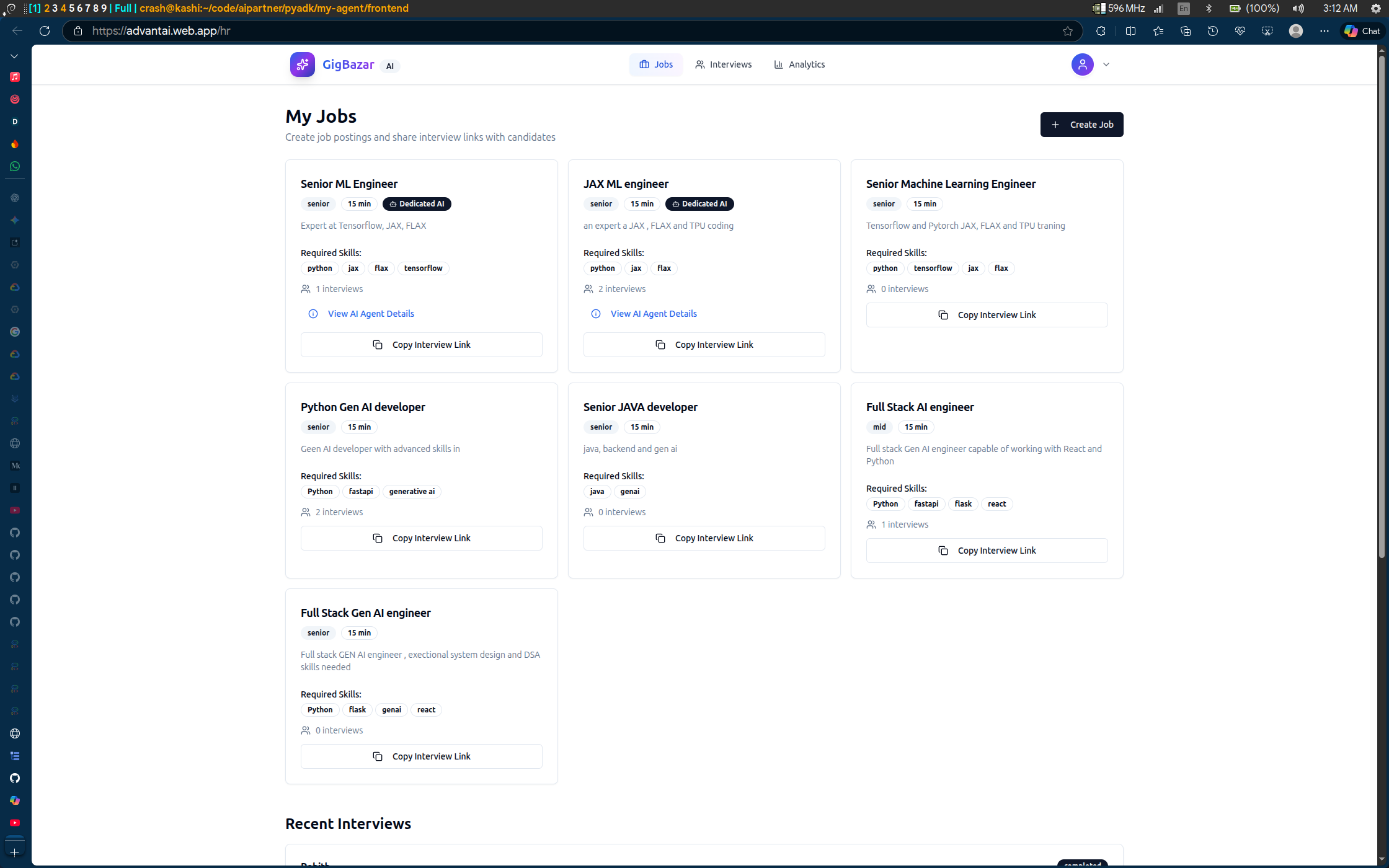This screenshot has width=1389, height=868.
Task: Open the user avatar profile icon
Action: click(x=1082, y=64)
